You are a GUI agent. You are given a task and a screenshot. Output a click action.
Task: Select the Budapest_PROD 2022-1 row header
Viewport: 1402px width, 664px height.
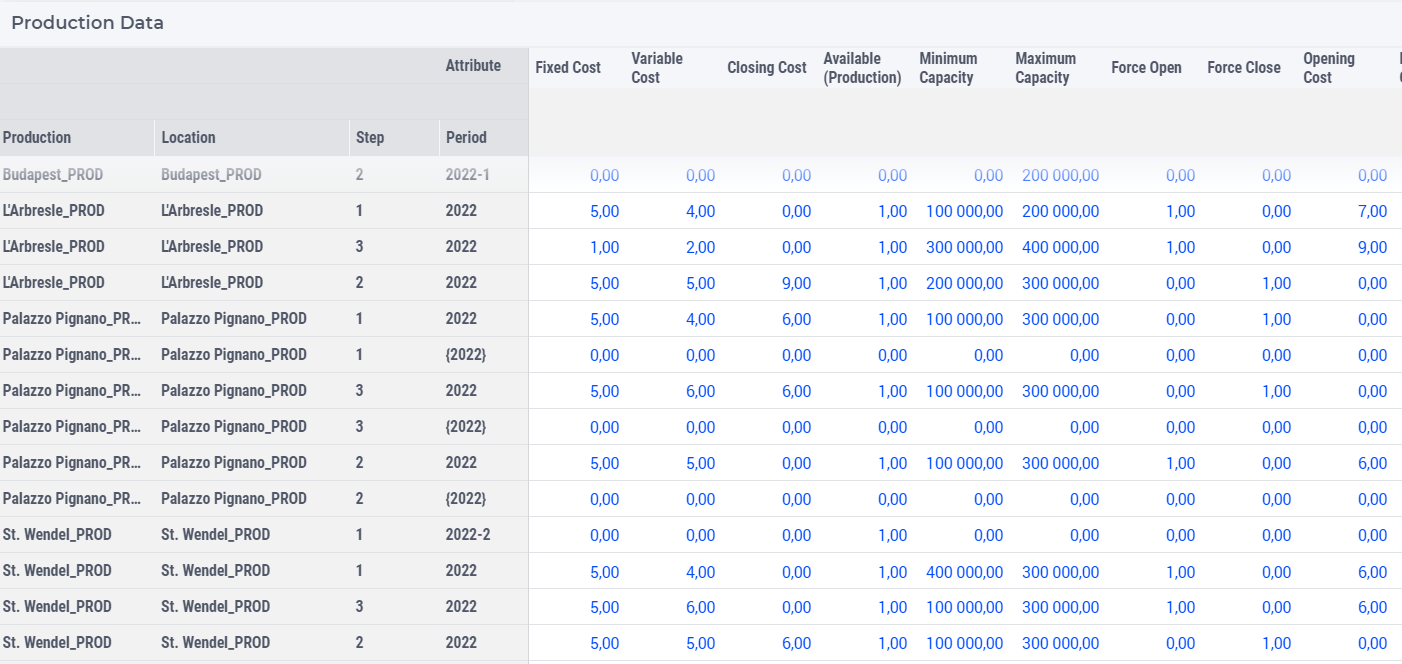(264, 175)
